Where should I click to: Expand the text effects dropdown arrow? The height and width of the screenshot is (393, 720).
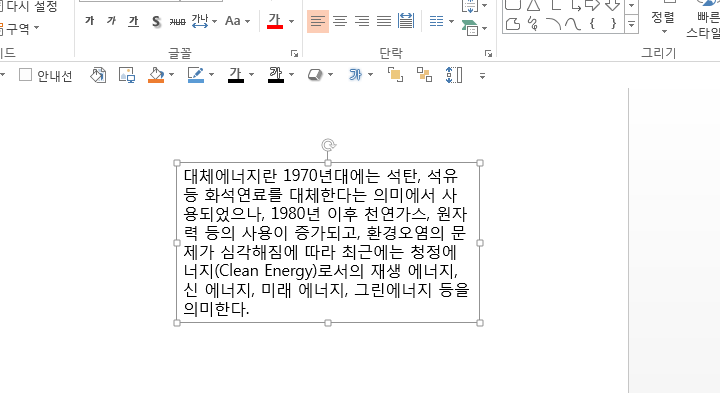(371, 74)
